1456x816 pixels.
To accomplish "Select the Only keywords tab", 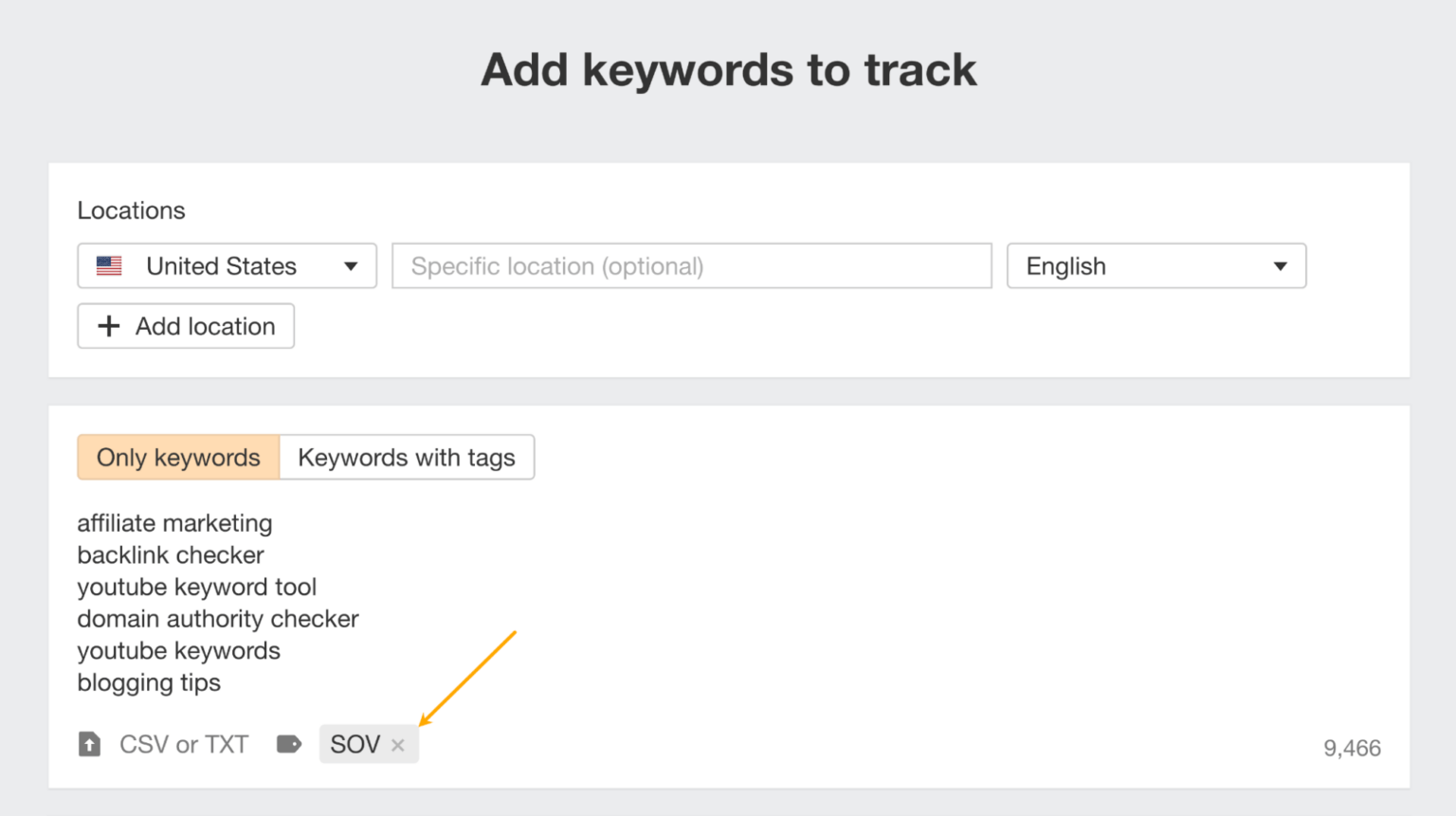I will [177, 457].
